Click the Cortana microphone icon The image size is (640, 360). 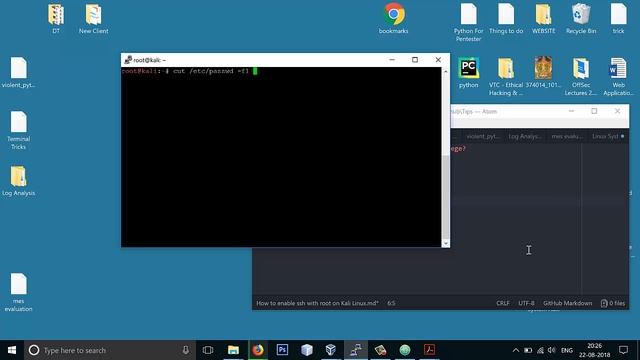click(x=186, y=350)
